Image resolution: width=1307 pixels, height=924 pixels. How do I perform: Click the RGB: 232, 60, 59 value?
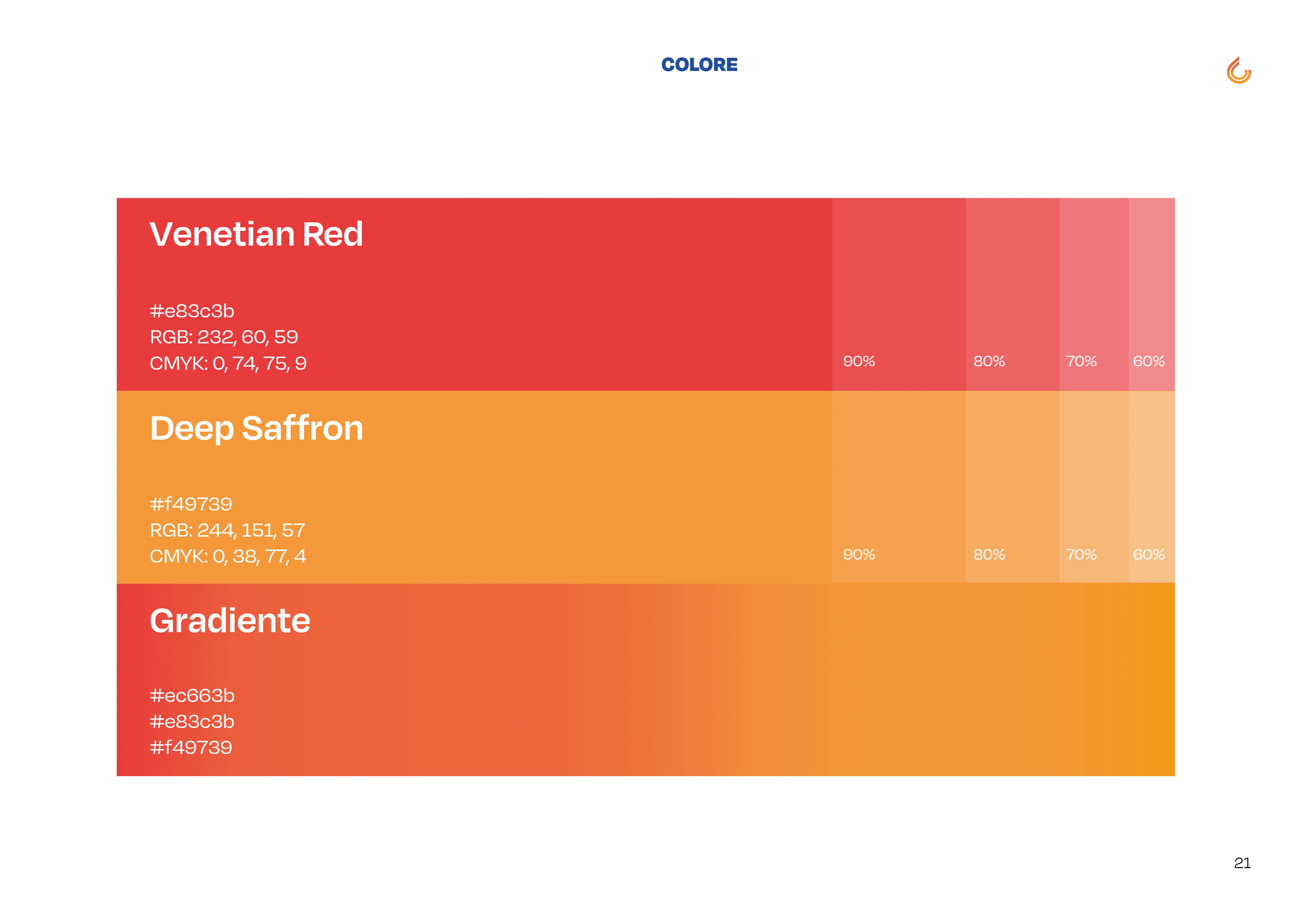tap(224, 337)
